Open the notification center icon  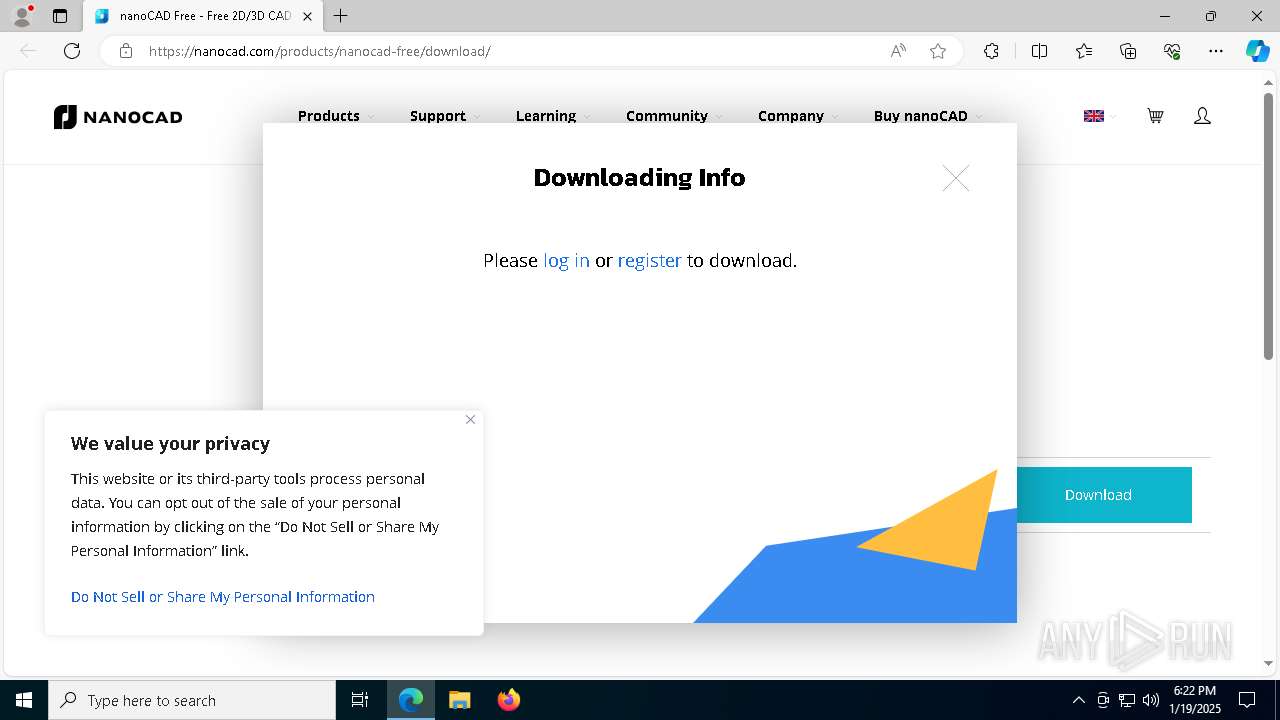[x=1247, y=700]
